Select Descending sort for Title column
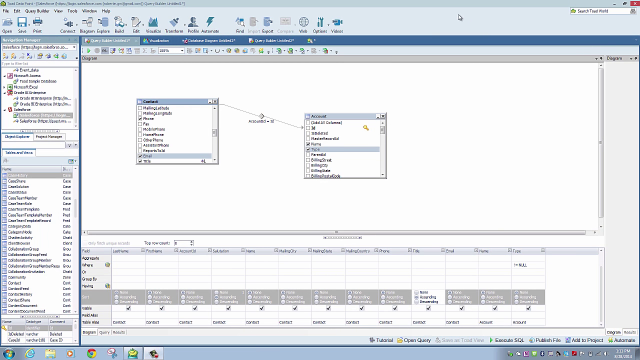The width and height of the screenshot is (640, 360). click(x=417, y=302)
